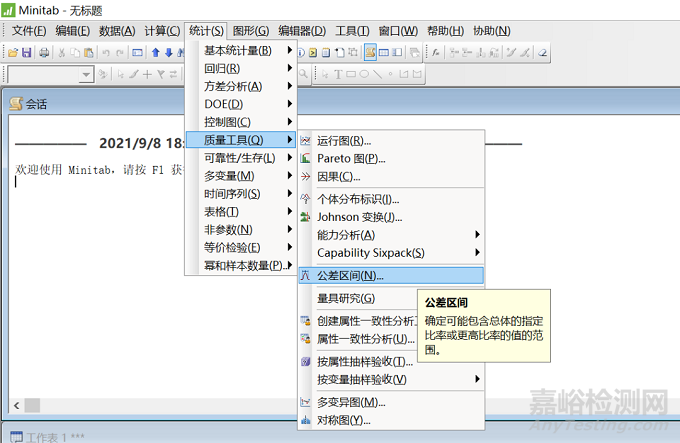680x443 pixels.
Task: Click the Open file toolbar icon
Action: 13,52
